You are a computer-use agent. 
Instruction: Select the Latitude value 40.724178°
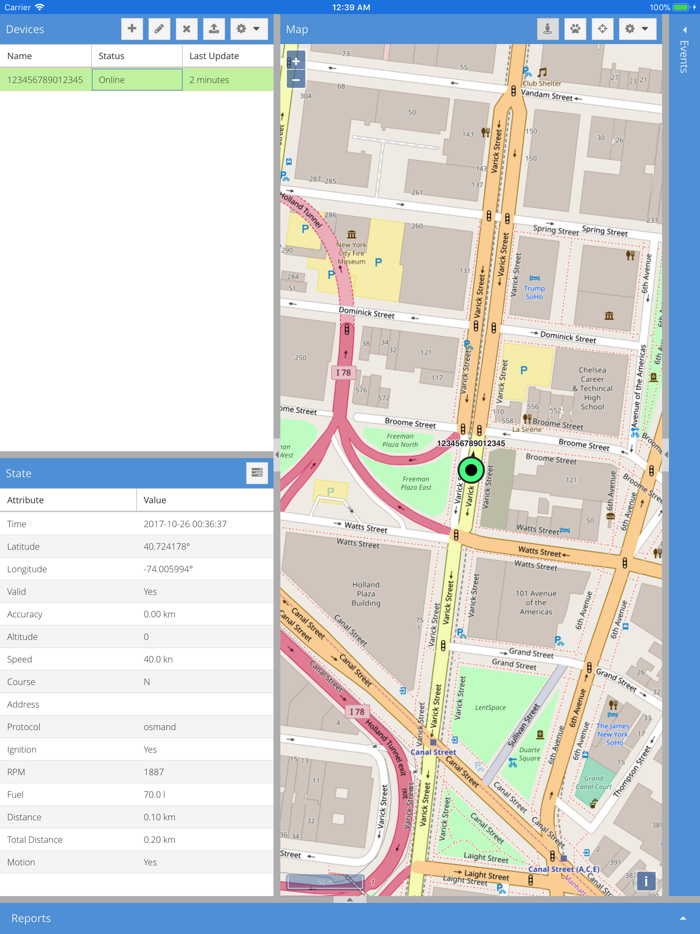pyautogui.click(x=167, y=547)
